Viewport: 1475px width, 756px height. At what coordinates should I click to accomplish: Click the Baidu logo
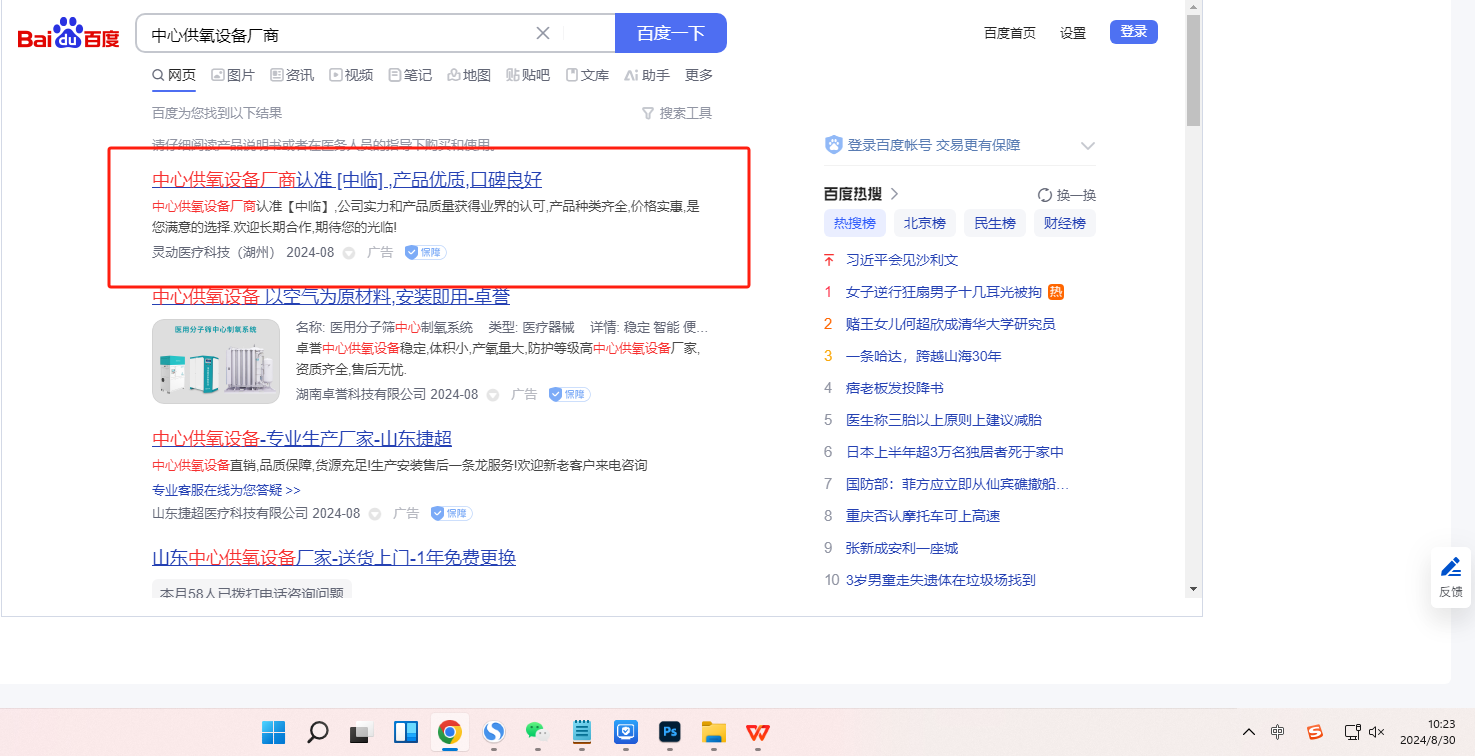68,35
